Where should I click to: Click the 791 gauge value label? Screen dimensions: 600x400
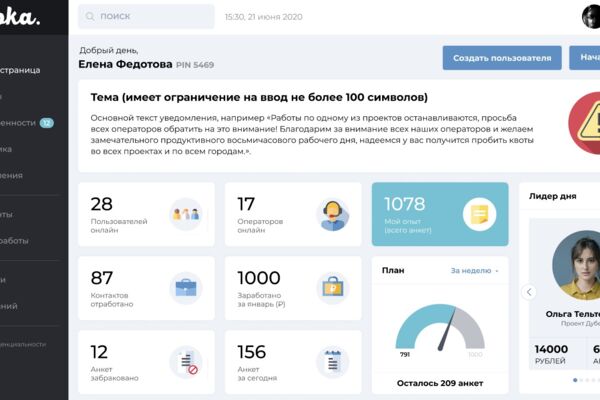coord(405,355)
